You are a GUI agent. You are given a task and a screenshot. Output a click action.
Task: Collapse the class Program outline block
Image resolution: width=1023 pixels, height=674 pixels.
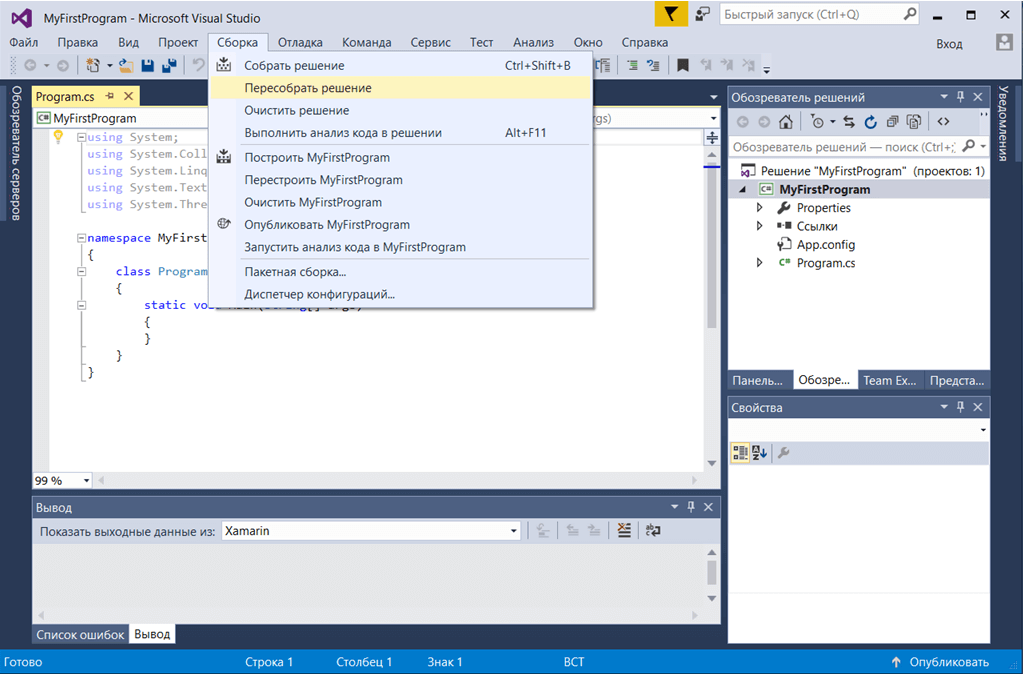[x=82, y=271]
